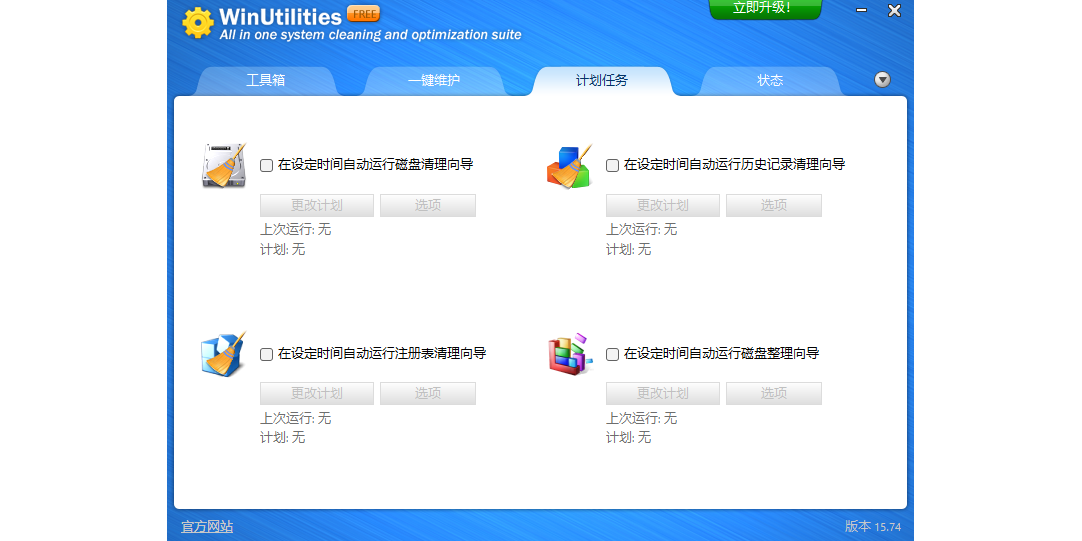Click 选项 for disk cleaner
This screenshot has height=541, width=1082.
(x=428, y=206)
